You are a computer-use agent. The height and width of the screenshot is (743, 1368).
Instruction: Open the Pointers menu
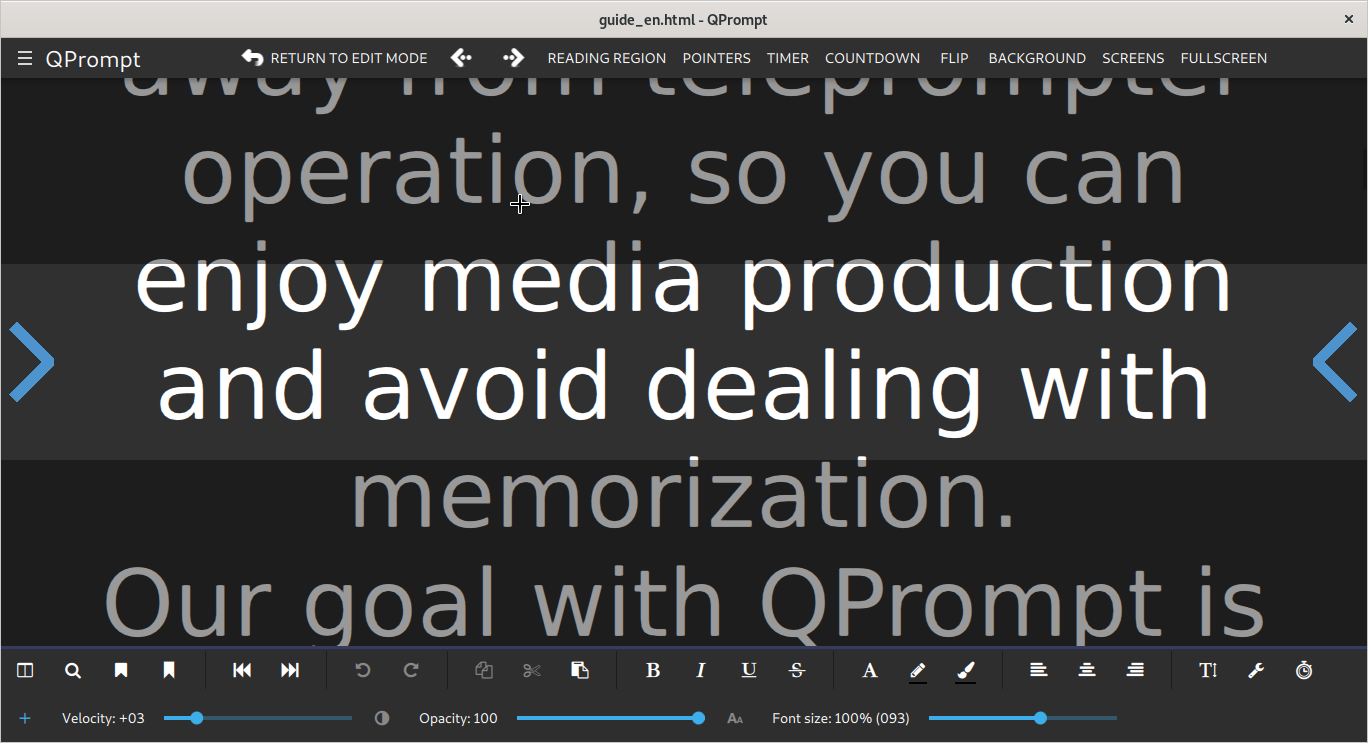pyautogui.click(x=716, y=58)
